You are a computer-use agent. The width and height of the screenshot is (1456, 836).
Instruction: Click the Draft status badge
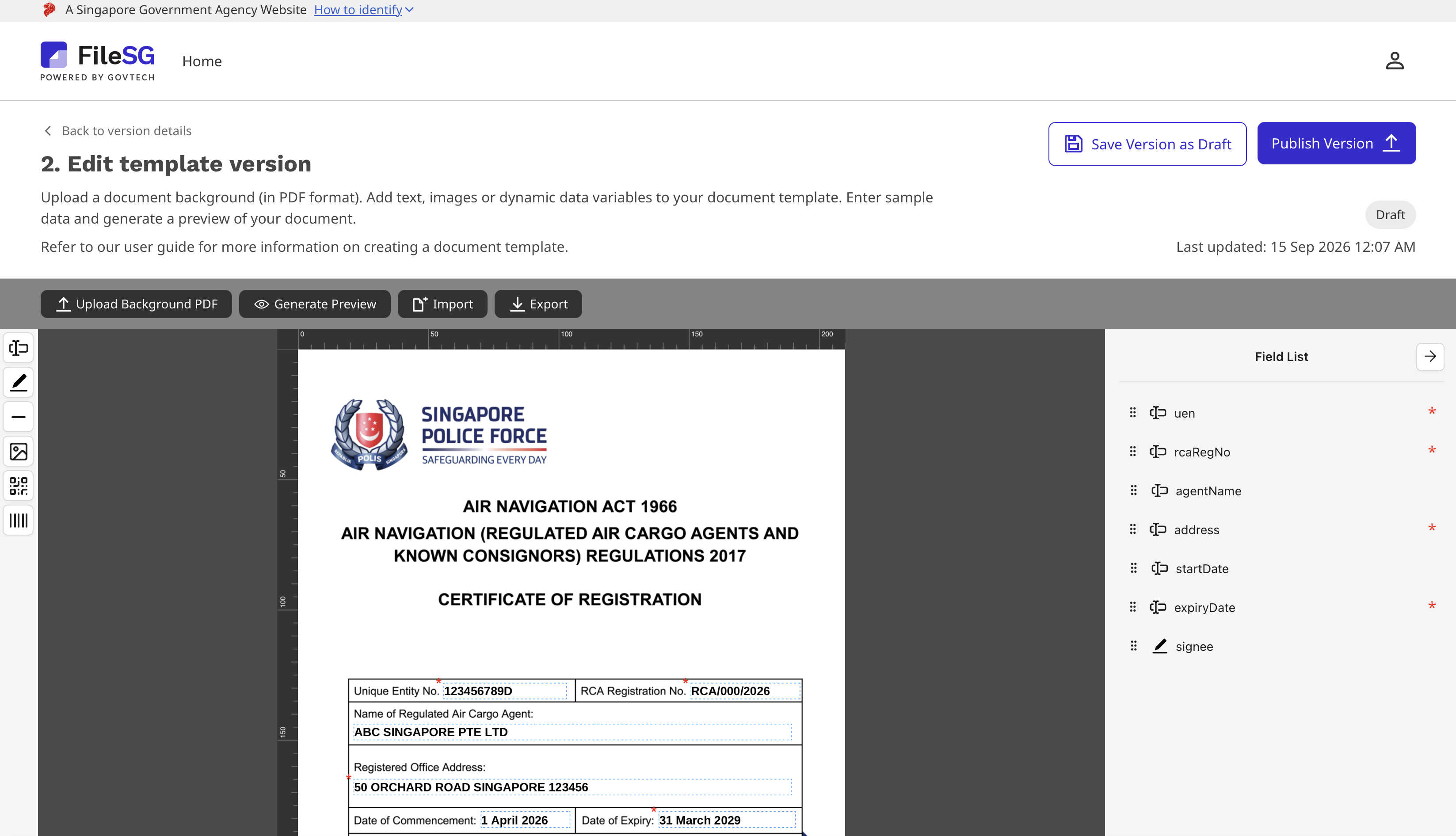(1390, 215)
